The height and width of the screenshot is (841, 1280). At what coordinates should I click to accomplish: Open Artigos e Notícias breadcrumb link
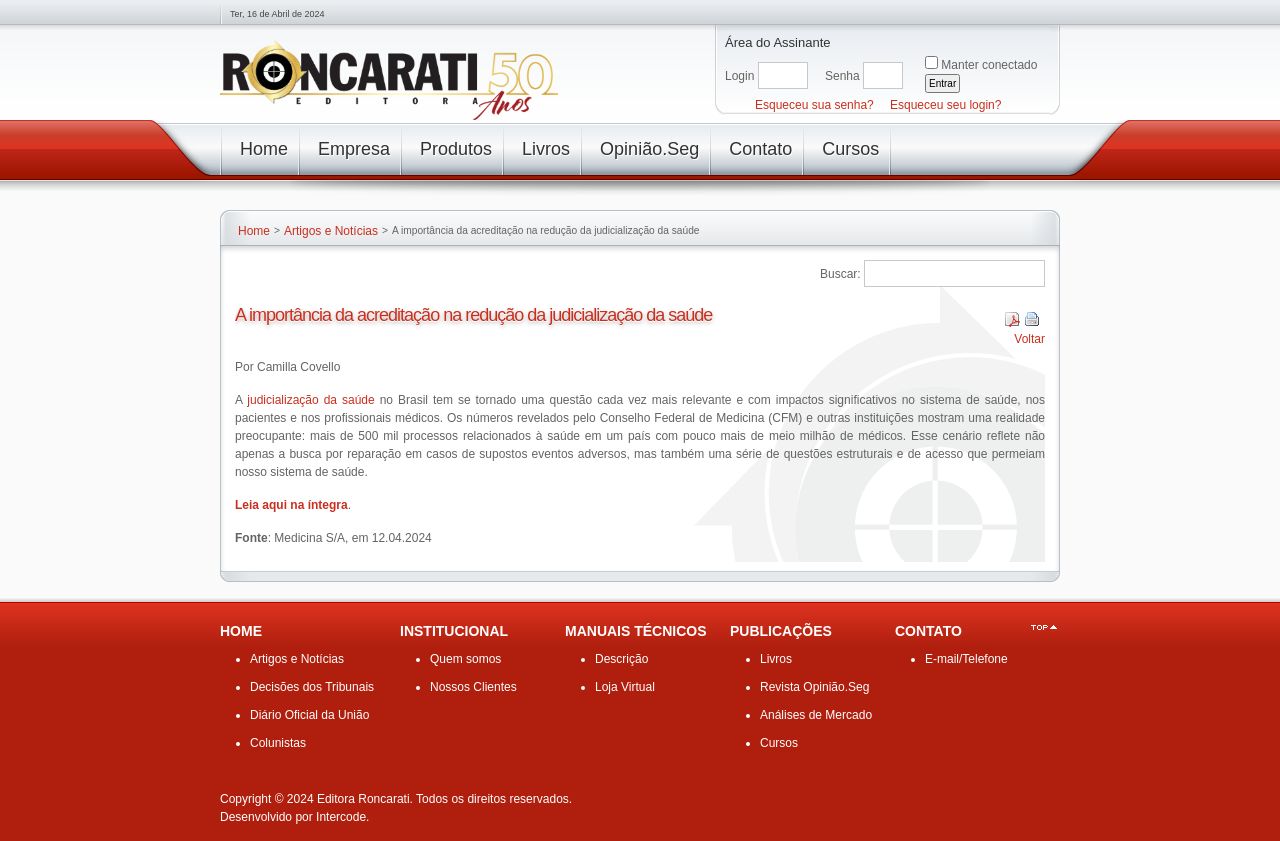point(331,232)
